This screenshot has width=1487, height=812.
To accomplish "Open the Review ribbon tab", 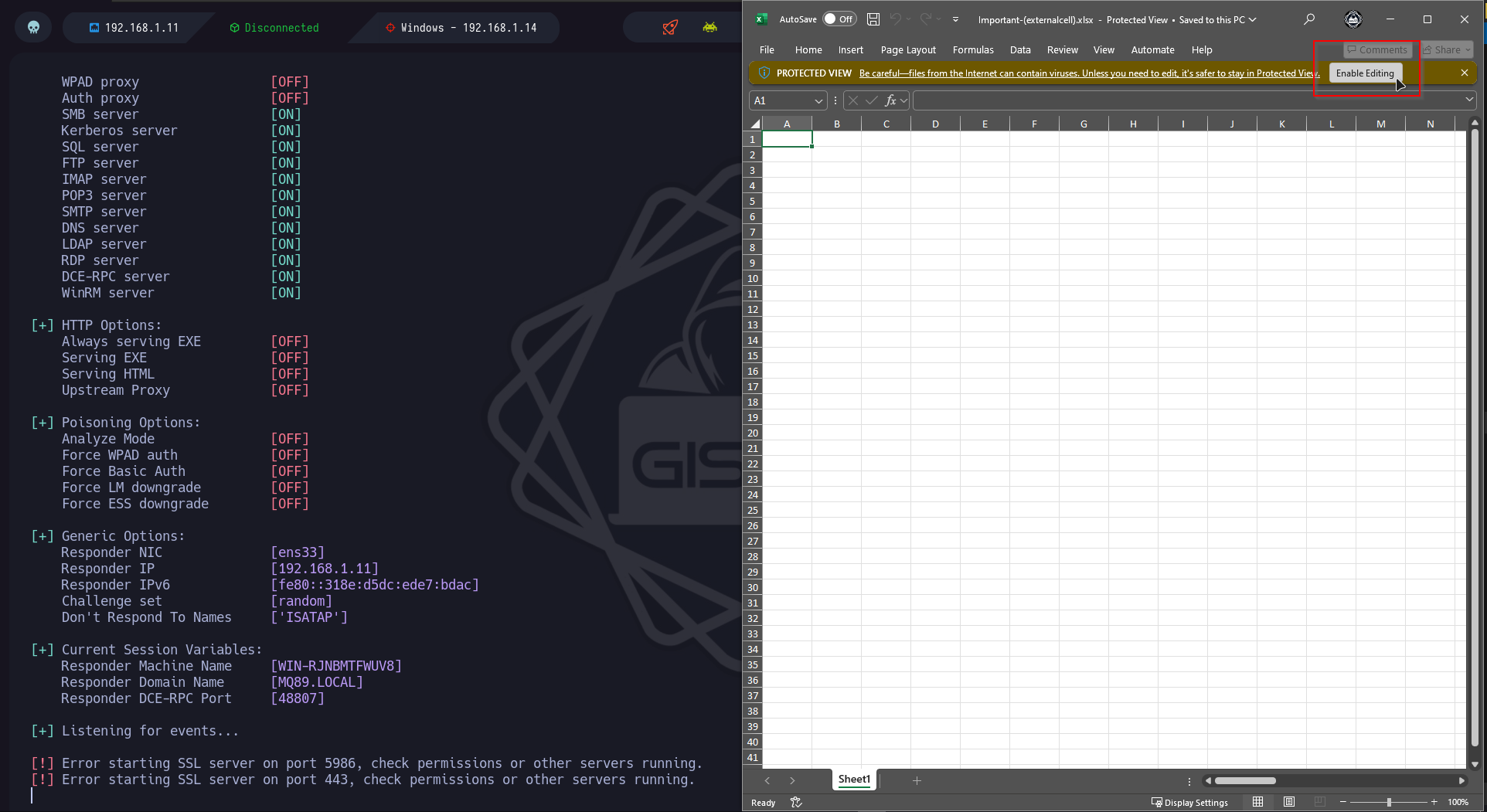I will [x=1063, y=49].
